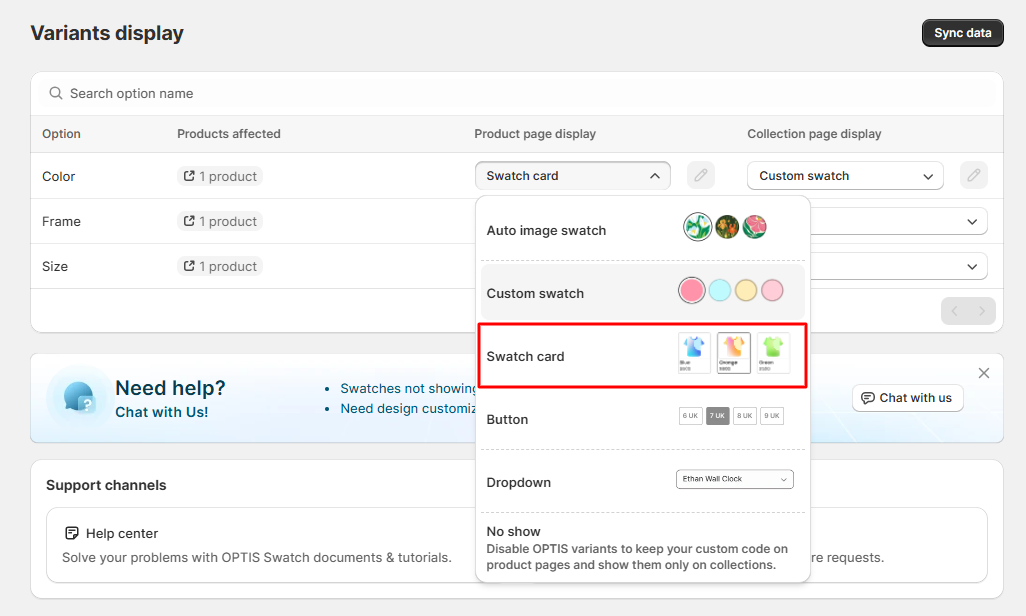Screen dimensions: 1026x616
Task: Click the Sync data button
Action: coord(963,33)
